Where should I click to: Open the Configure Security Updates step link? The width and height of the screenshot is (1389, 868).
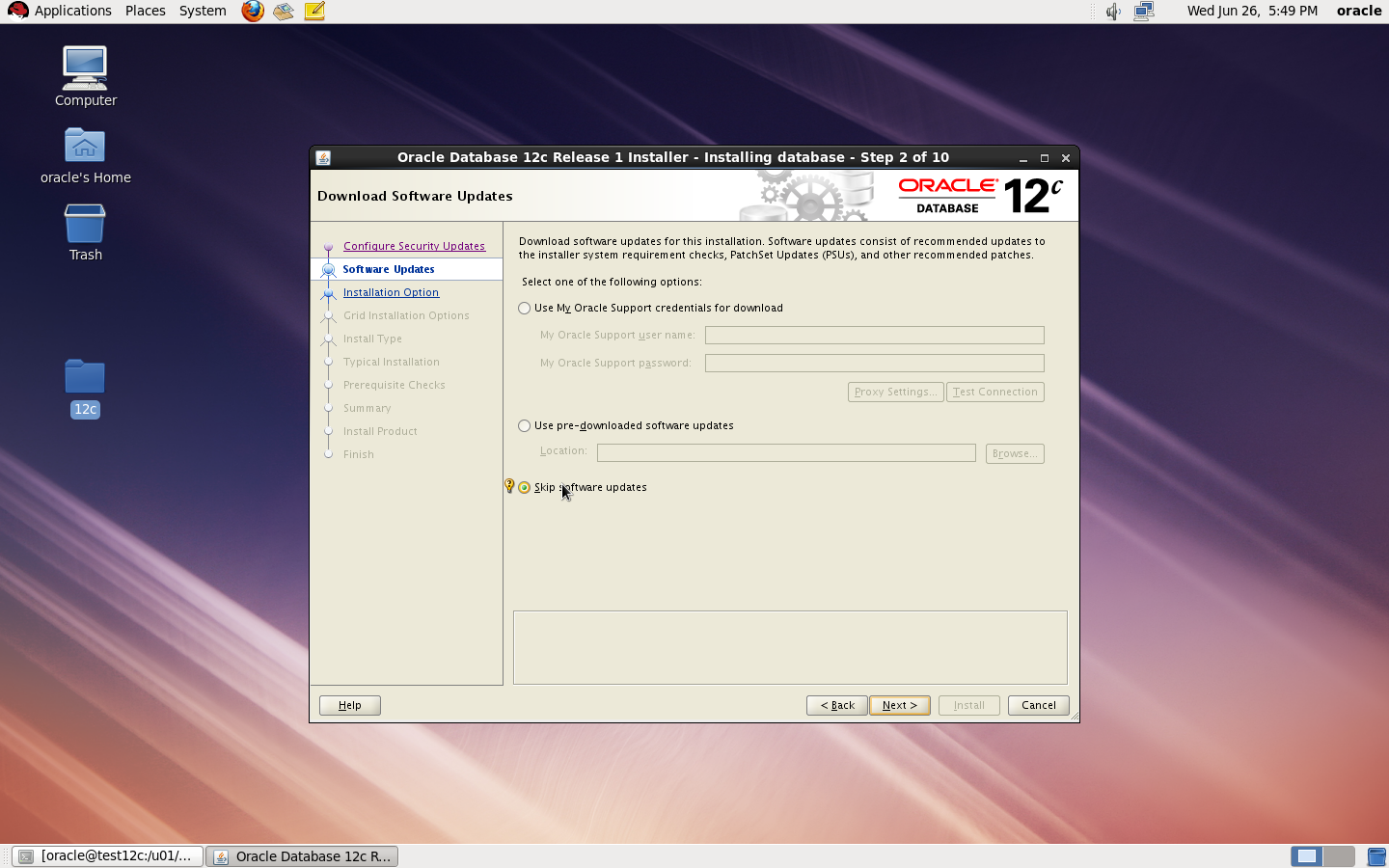coord(415,246)
